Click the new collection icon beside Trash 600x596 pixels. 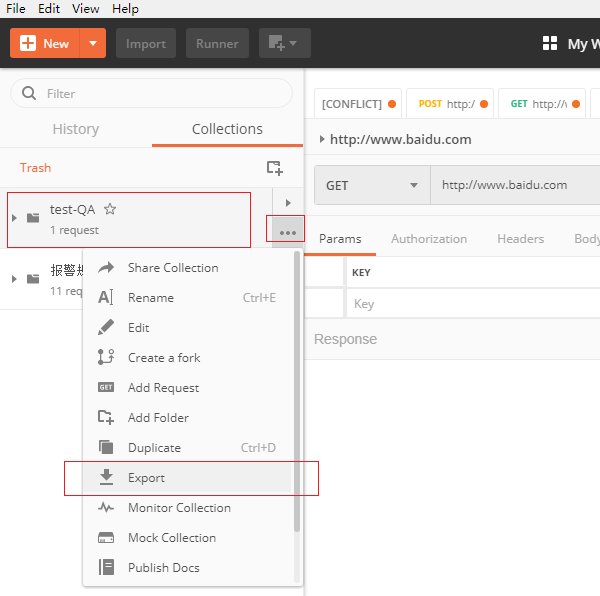coord(274,168)
